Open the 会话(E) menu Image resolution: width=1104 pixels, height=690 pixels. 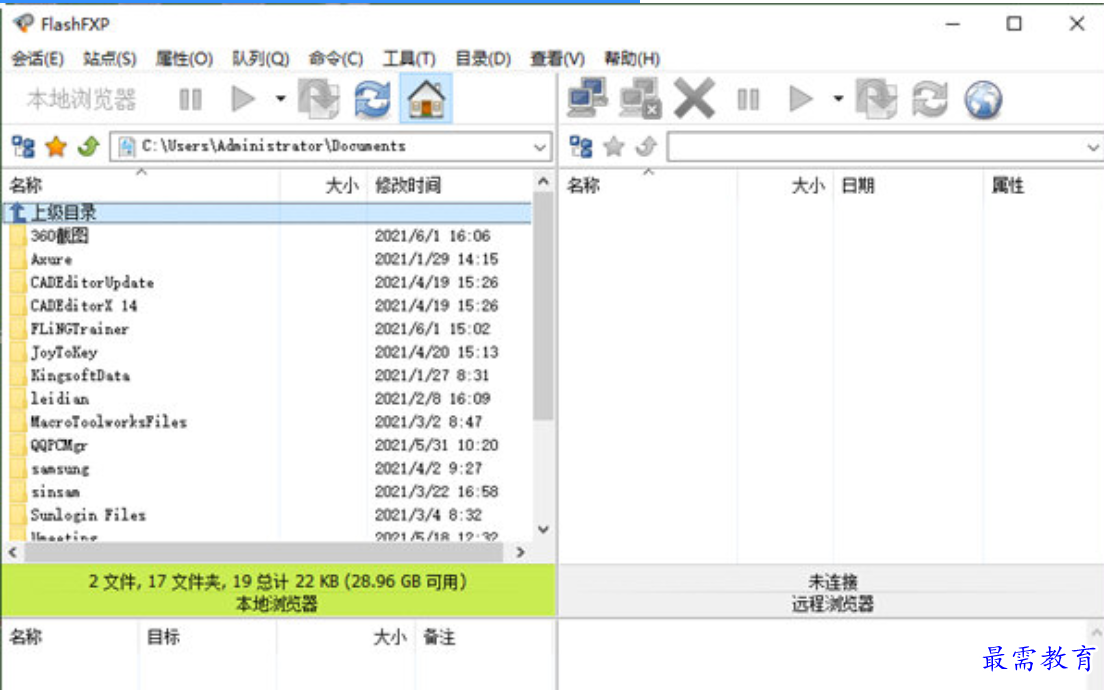click(37, 58)
